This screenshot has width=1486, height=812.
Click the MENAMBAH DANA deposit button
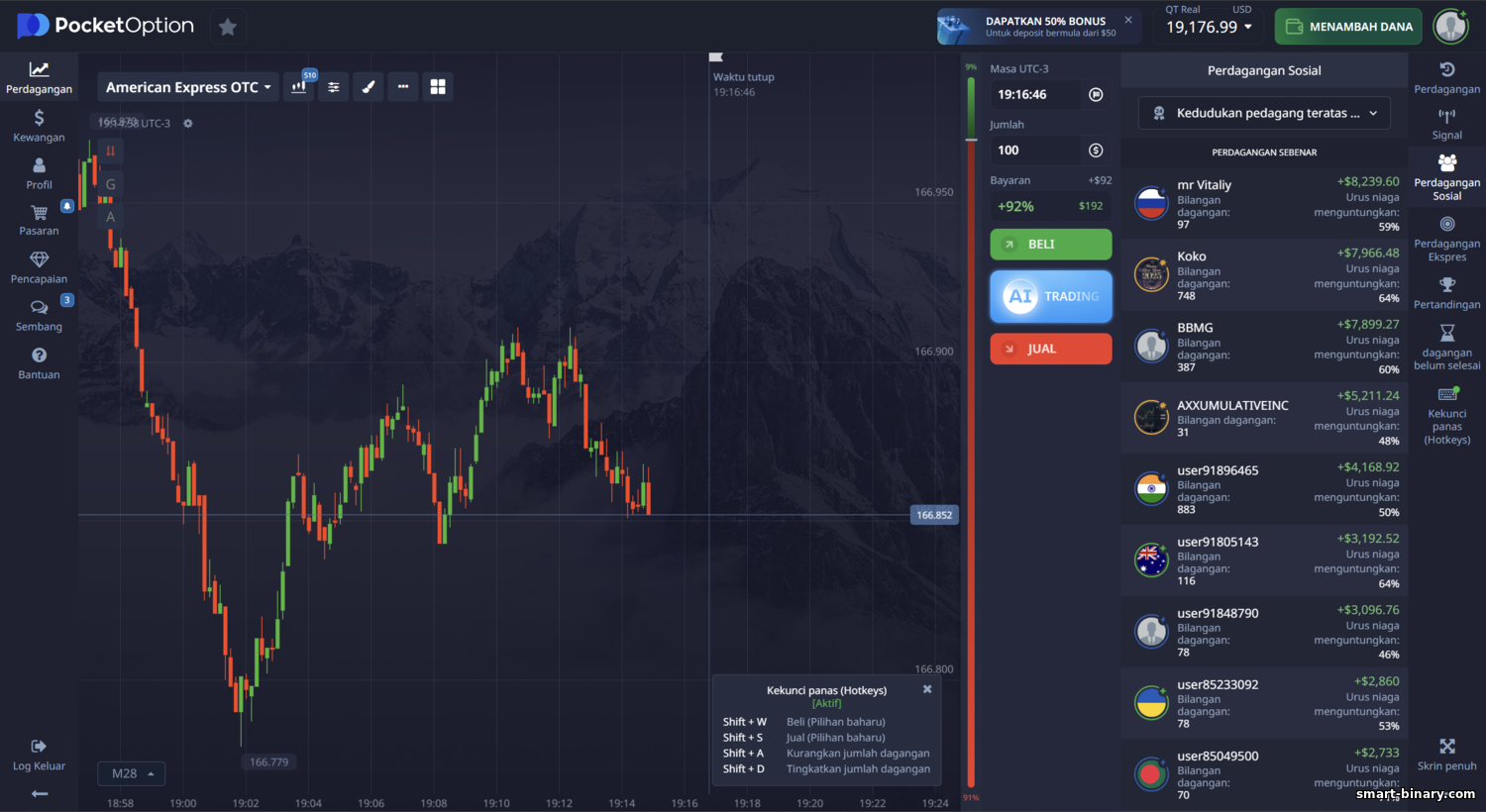tap(1348, 27)
